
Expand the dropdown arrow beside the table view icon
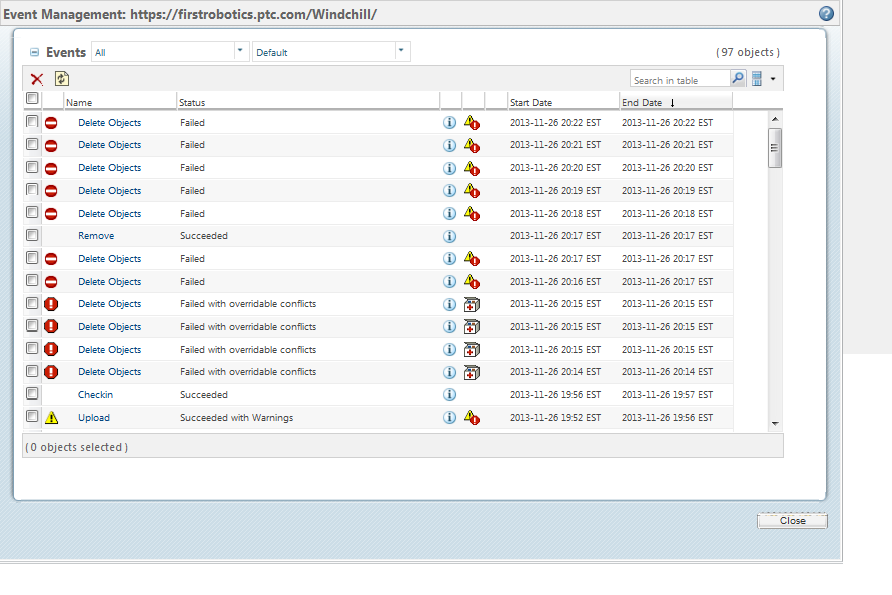771,78
